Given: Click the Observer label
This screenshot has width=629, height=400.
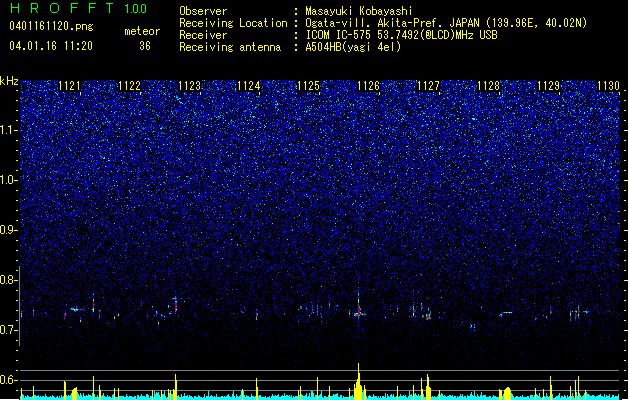Looking at the screenshot, I should [203, 11].
